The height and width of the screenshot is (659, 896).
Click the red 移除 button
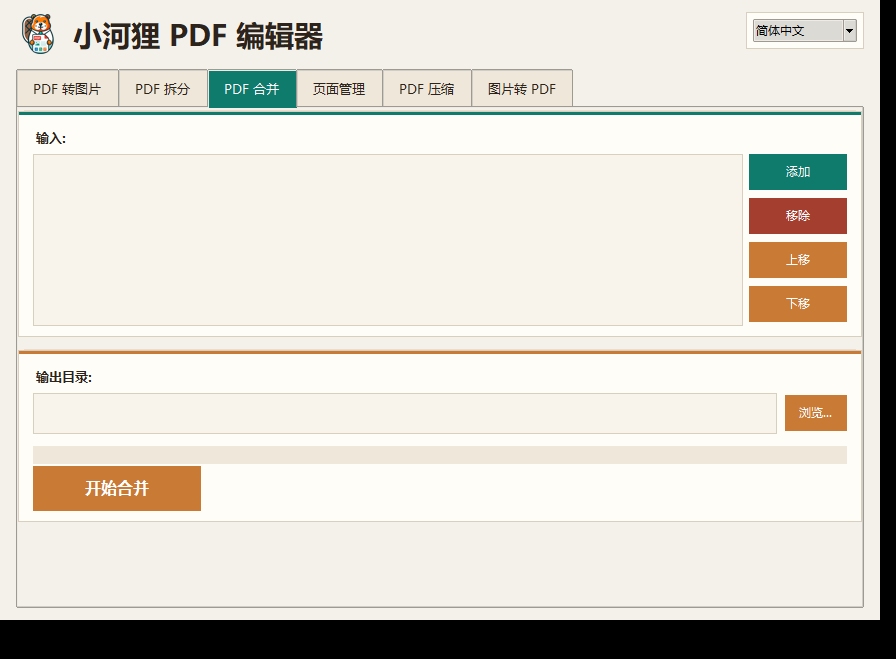[x=798, y=215]
